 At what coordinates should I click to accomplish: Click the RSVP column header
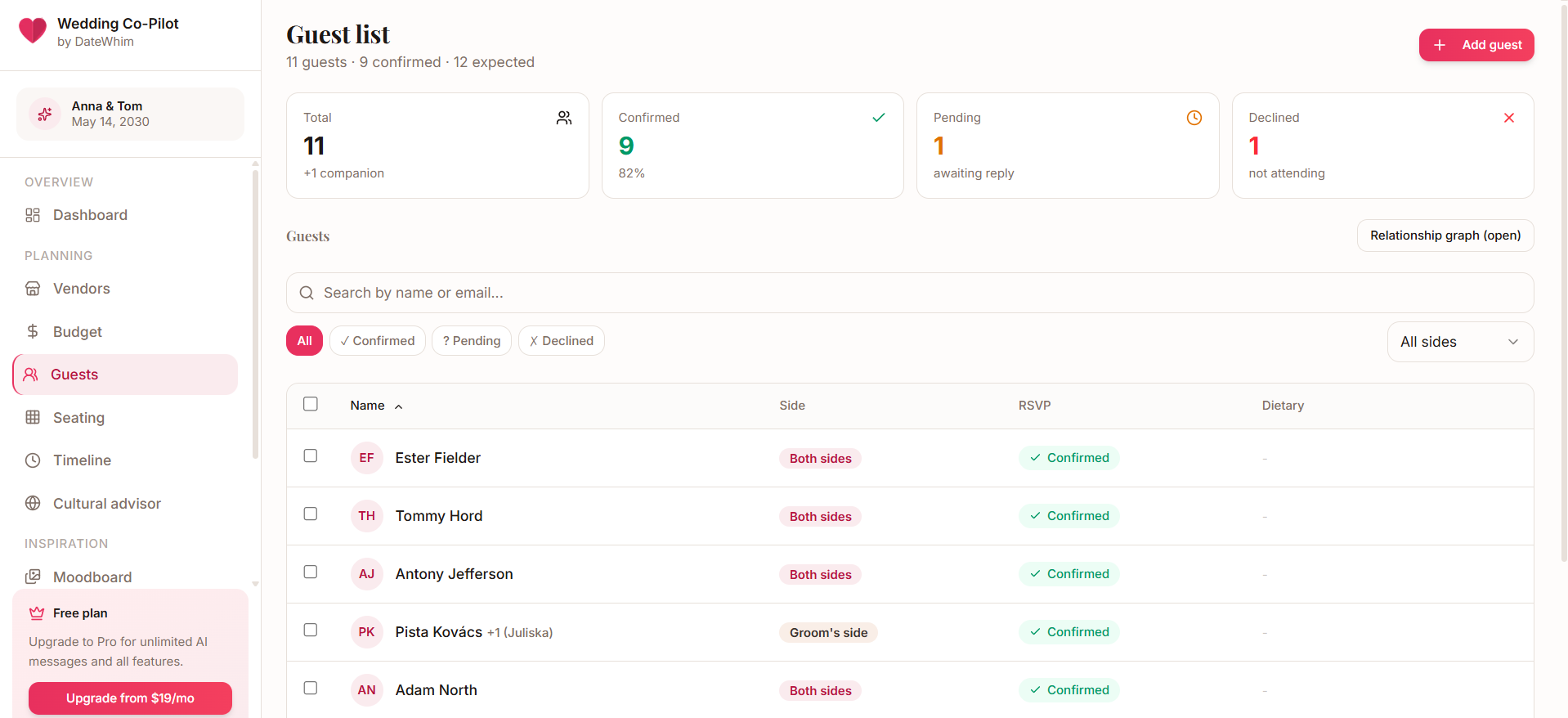click(1034, 406)
